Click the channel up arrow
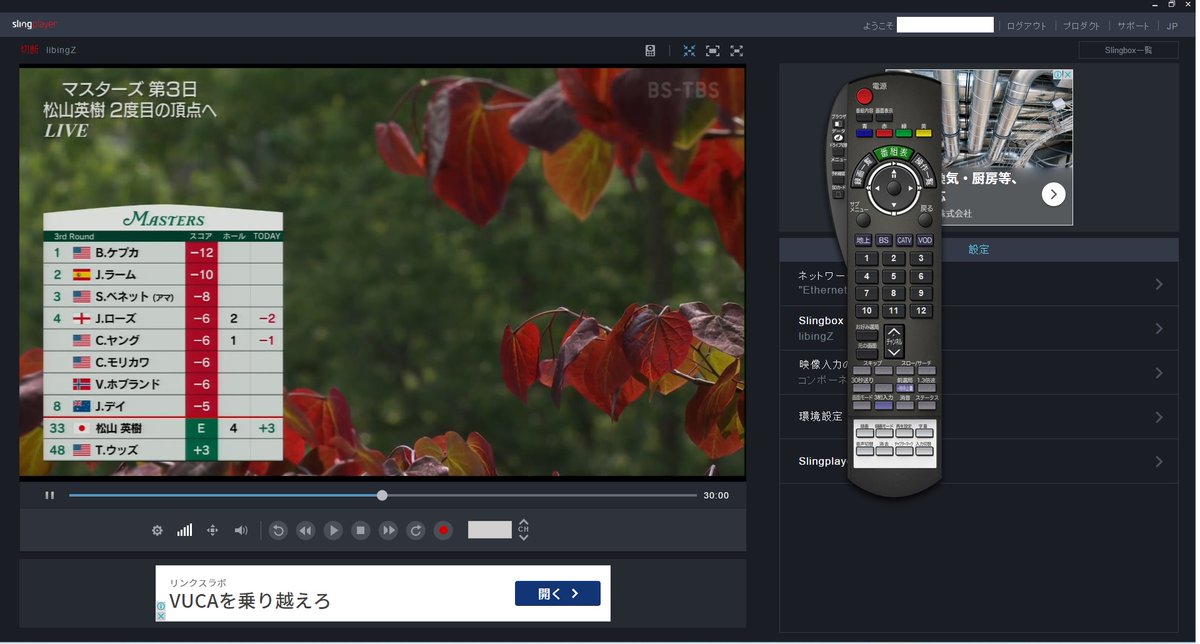1200x644 pixels. pos(523,523)
